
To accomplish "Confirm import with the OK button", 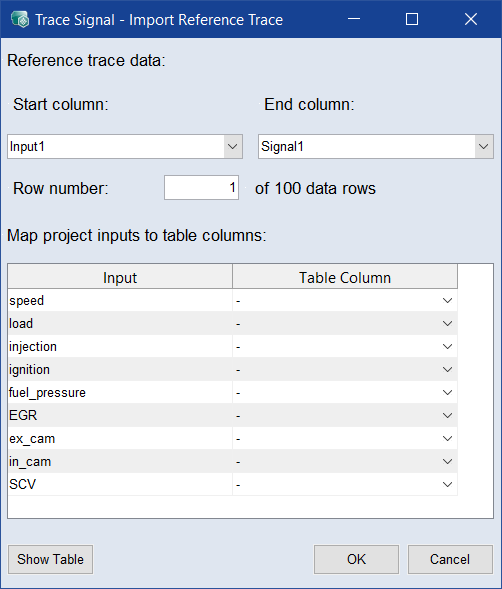I will [x=356, y=559].
